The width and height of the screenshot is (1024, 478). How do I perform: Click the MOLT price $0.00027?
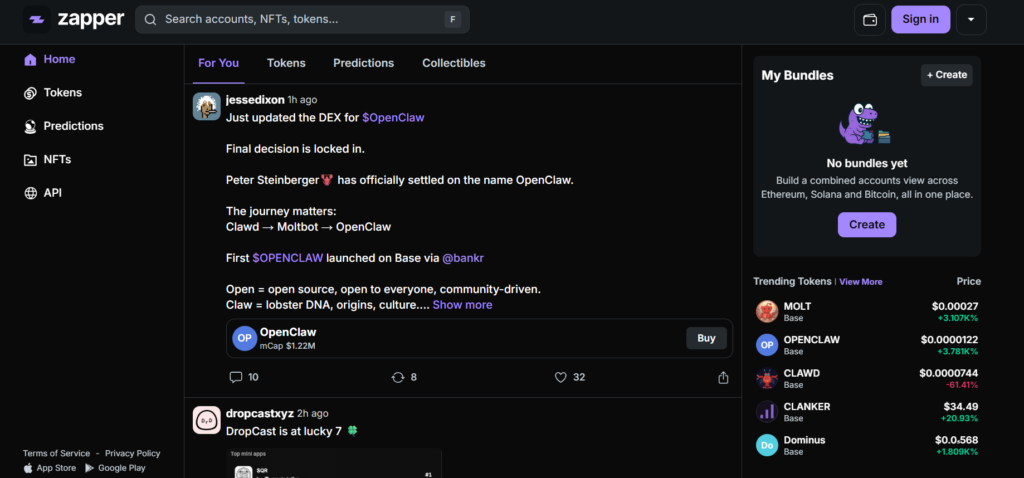(x=955, y=306)
